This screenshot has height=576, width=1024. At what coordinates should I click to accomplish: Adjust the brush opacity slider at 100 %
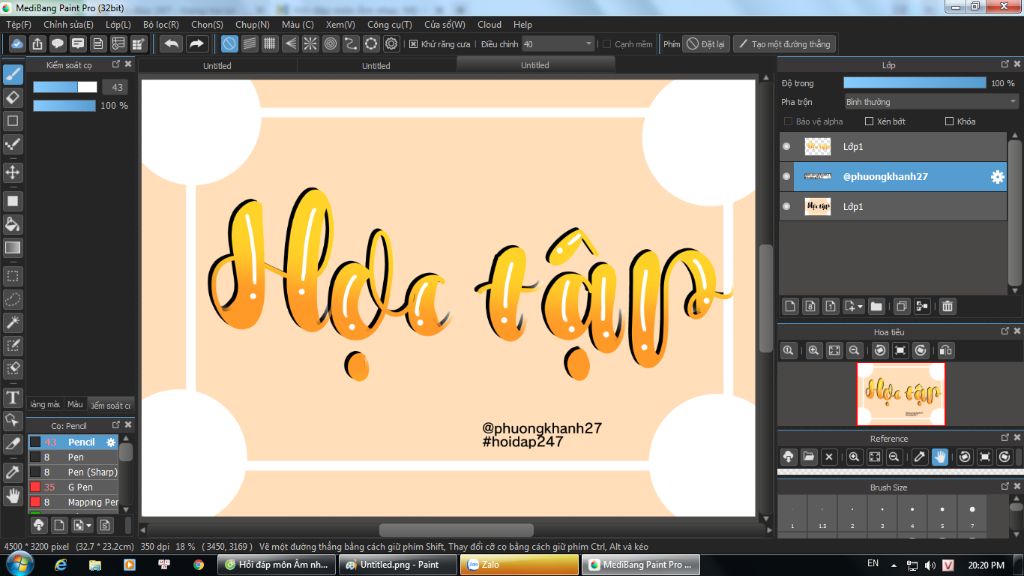tap(65, 106)
